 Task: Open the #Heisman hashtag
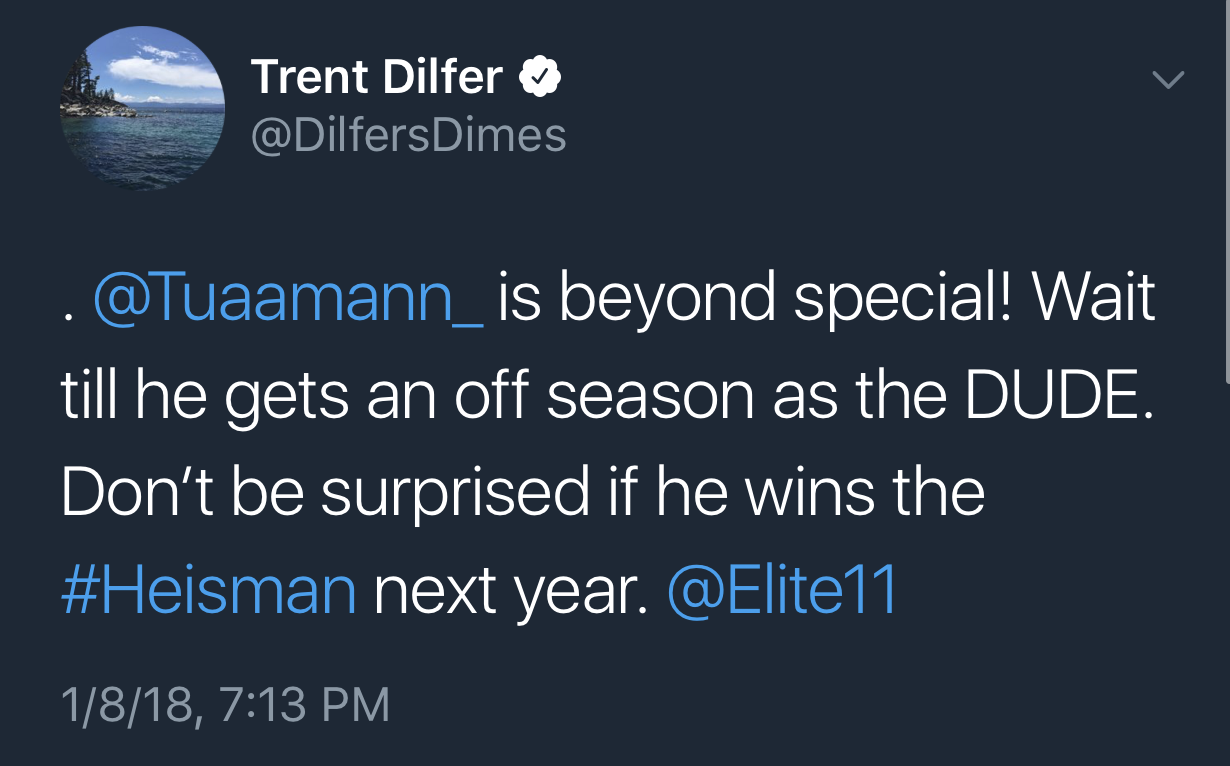(x=209, y=590)
